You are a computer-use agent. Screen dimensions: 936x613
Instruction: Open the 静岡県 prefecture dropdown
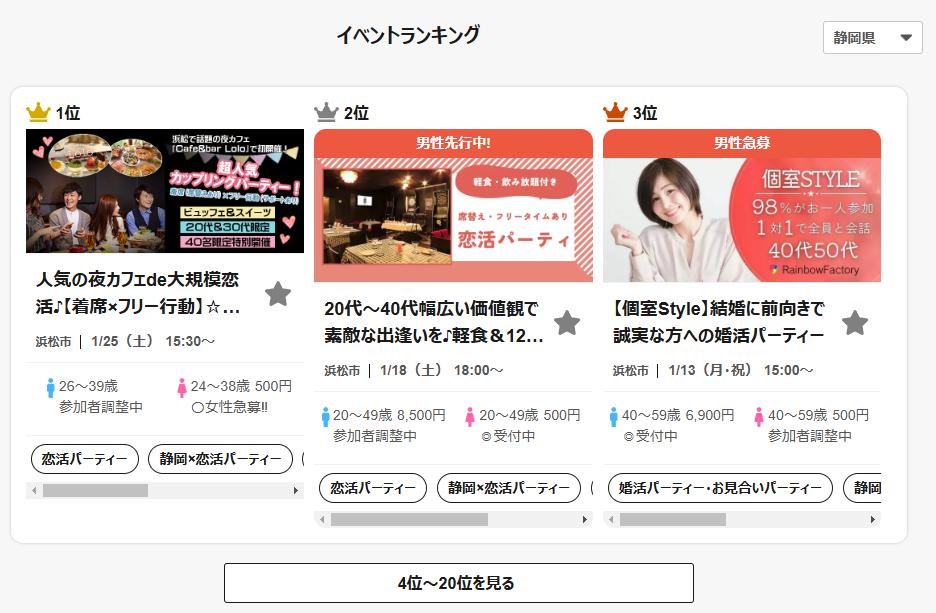872,38
